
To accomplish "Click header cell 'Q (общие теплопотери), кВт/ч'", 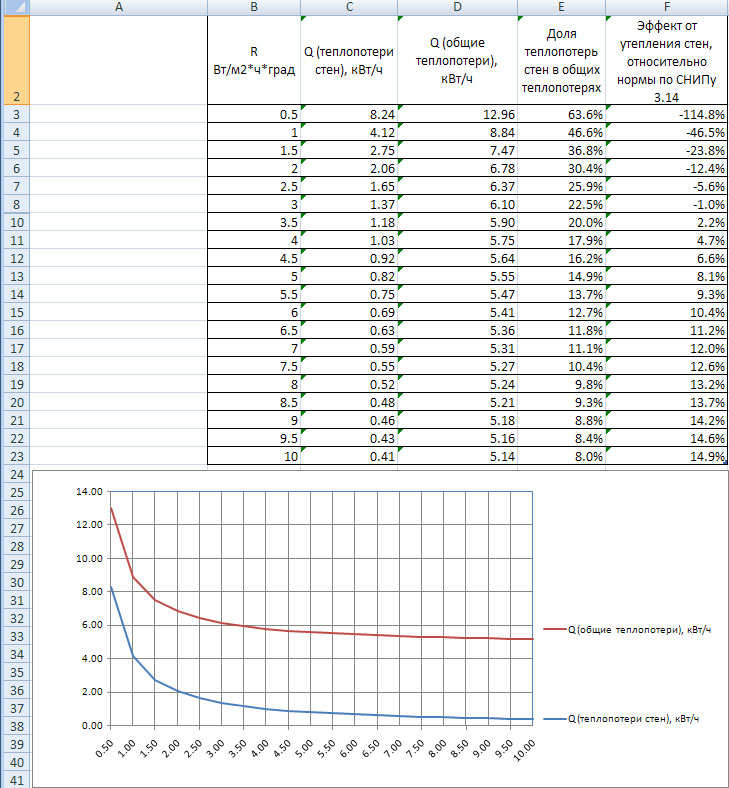I will pyautogui.click(x=457, y=60).
